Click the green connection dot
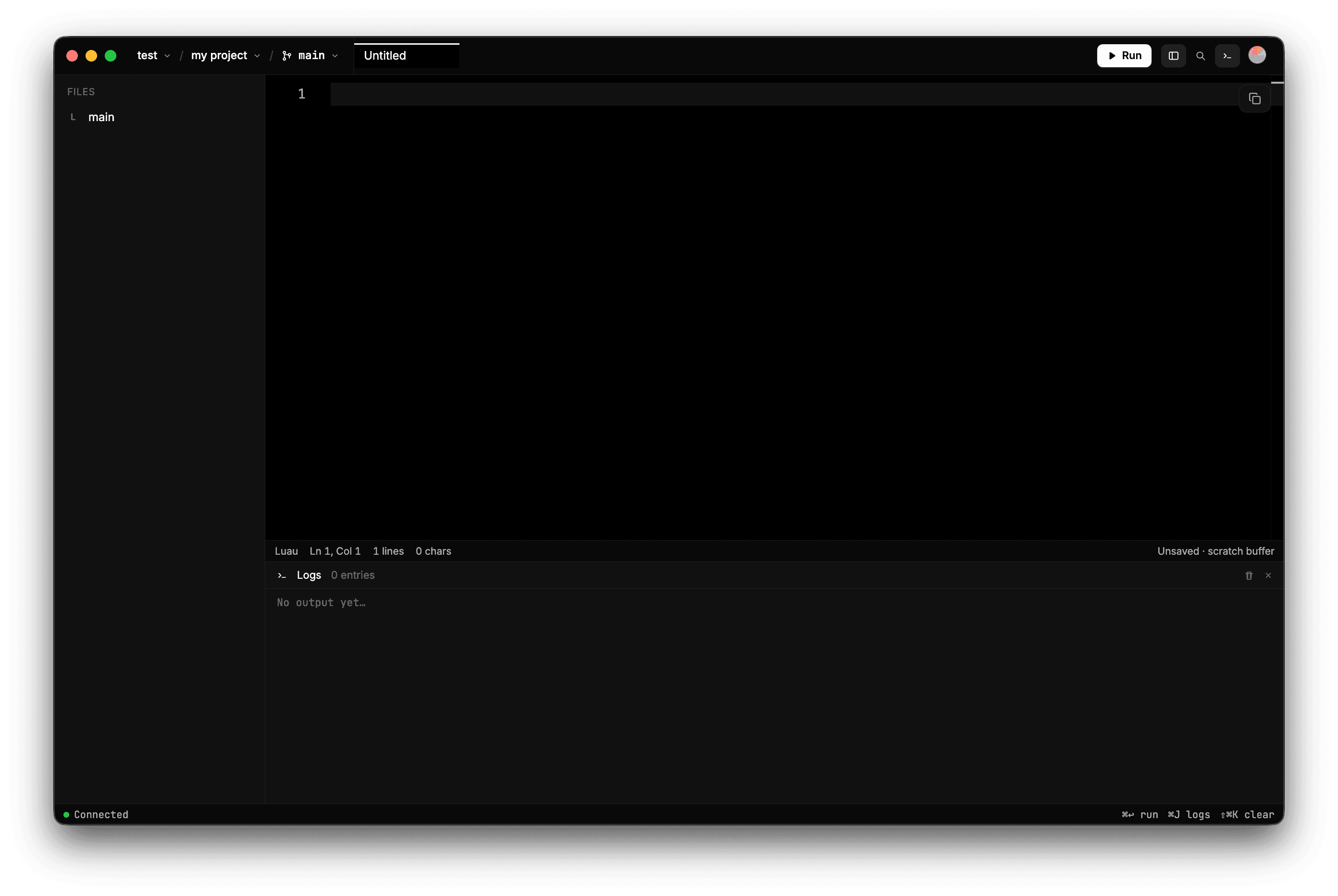This screenshot has height=896, width=1338. pos(66,814)
